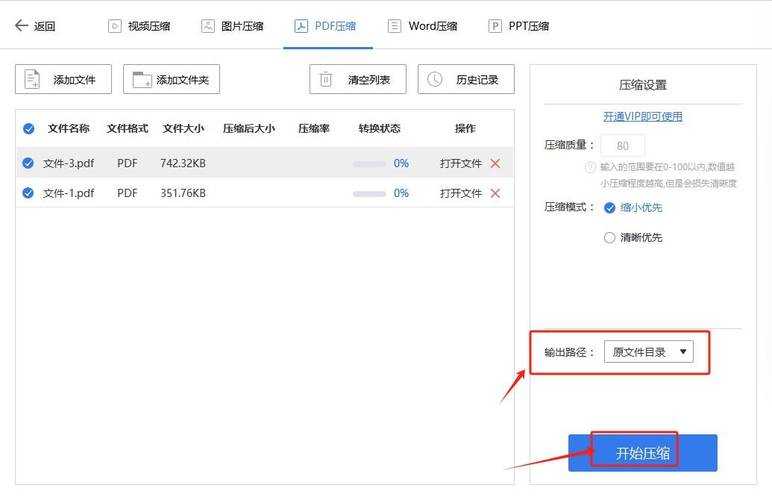Image resolution: width=772 pixels, height=500 pixels.
Task: Click the PPT compression tab icon
Action: pyautogui.click(x=495, y=26)
